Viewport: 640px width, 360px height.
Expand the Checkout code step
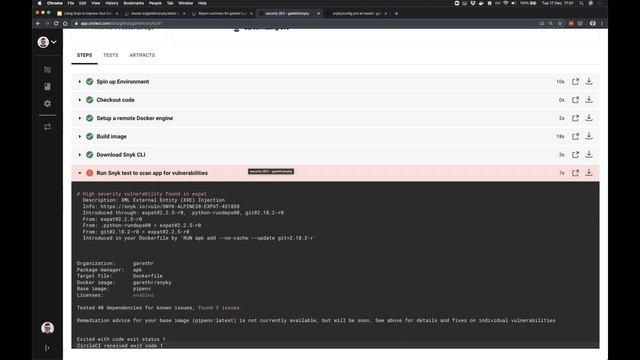(x=80, y=100)
